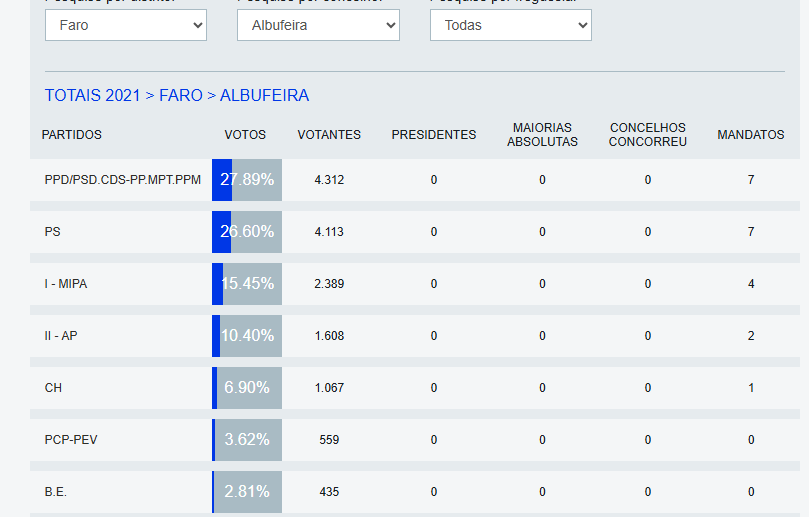The image size is (809, 517).
Task: Click the VOTOS column header
Action: (245, 135)
